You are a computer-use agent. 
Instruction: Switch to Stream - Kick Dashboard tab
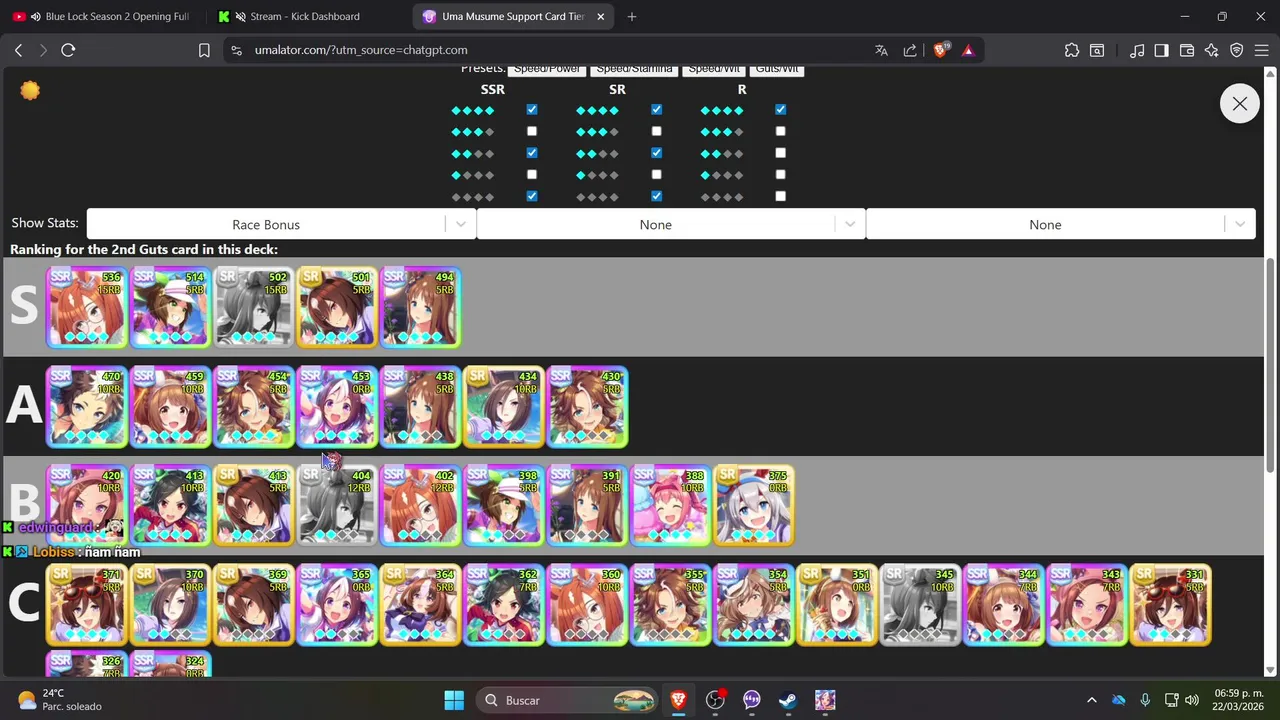tap(304, 16)
